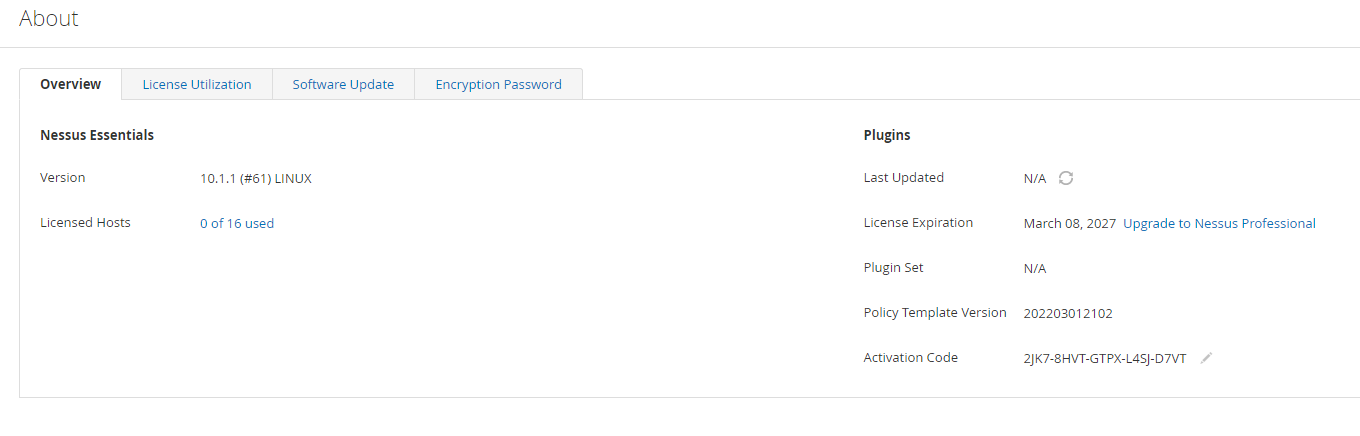
Task: Click the policy template version number 202203012102
Action: [1068, 313]
